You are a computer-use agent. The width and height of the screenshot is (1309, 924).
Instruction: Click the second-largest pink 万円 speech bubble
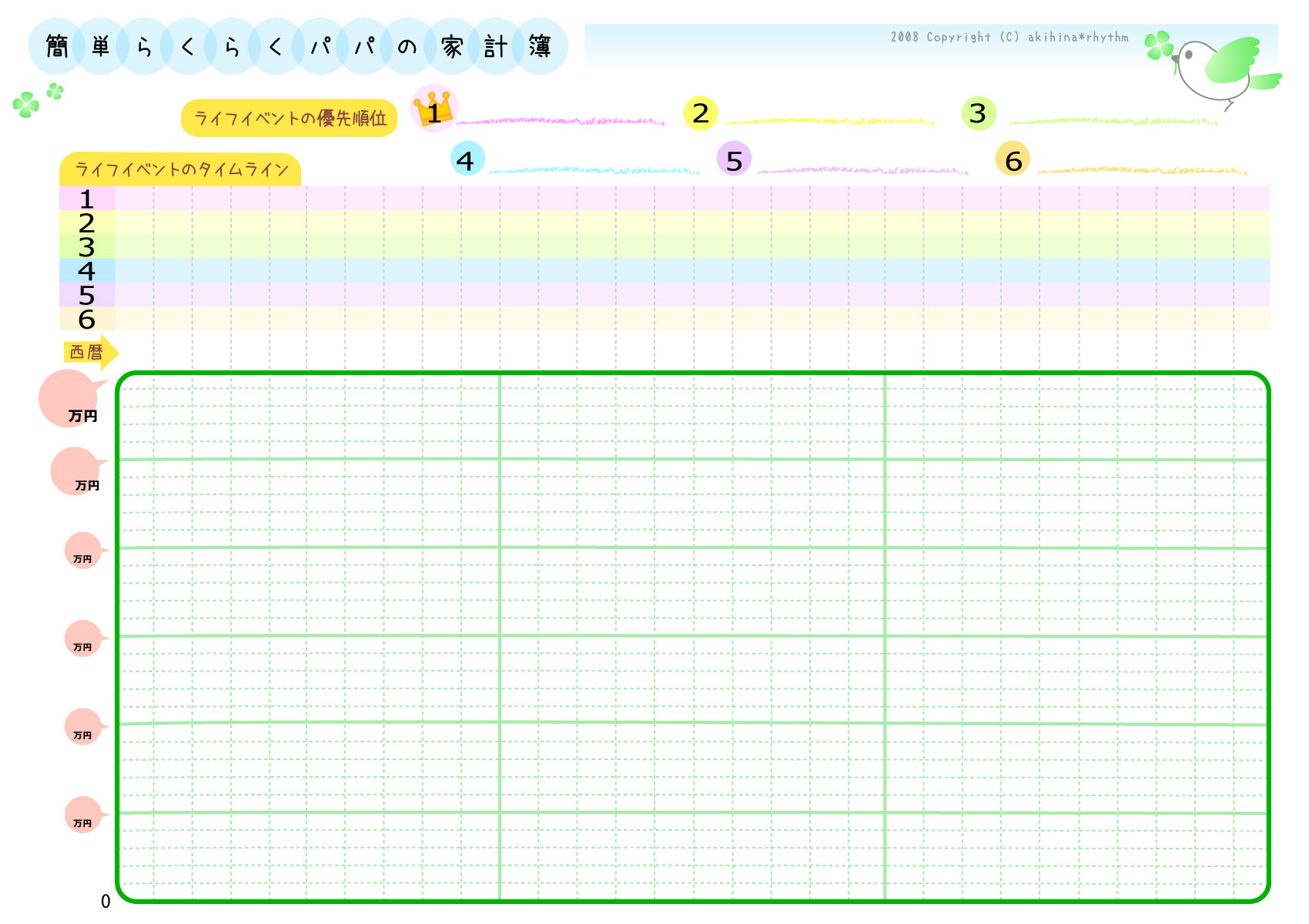78,471
